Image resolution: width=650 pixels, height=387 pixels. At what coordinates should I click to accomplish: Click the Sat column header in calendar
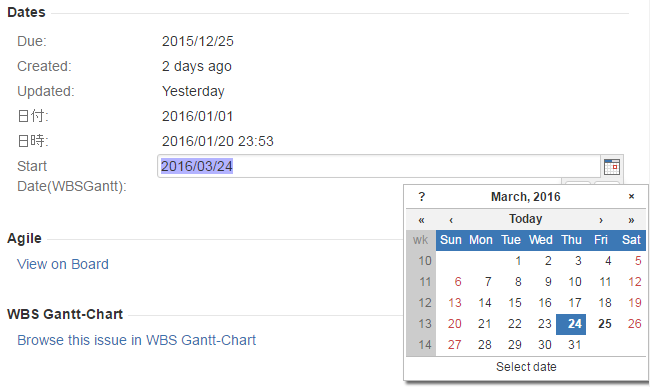631,240
